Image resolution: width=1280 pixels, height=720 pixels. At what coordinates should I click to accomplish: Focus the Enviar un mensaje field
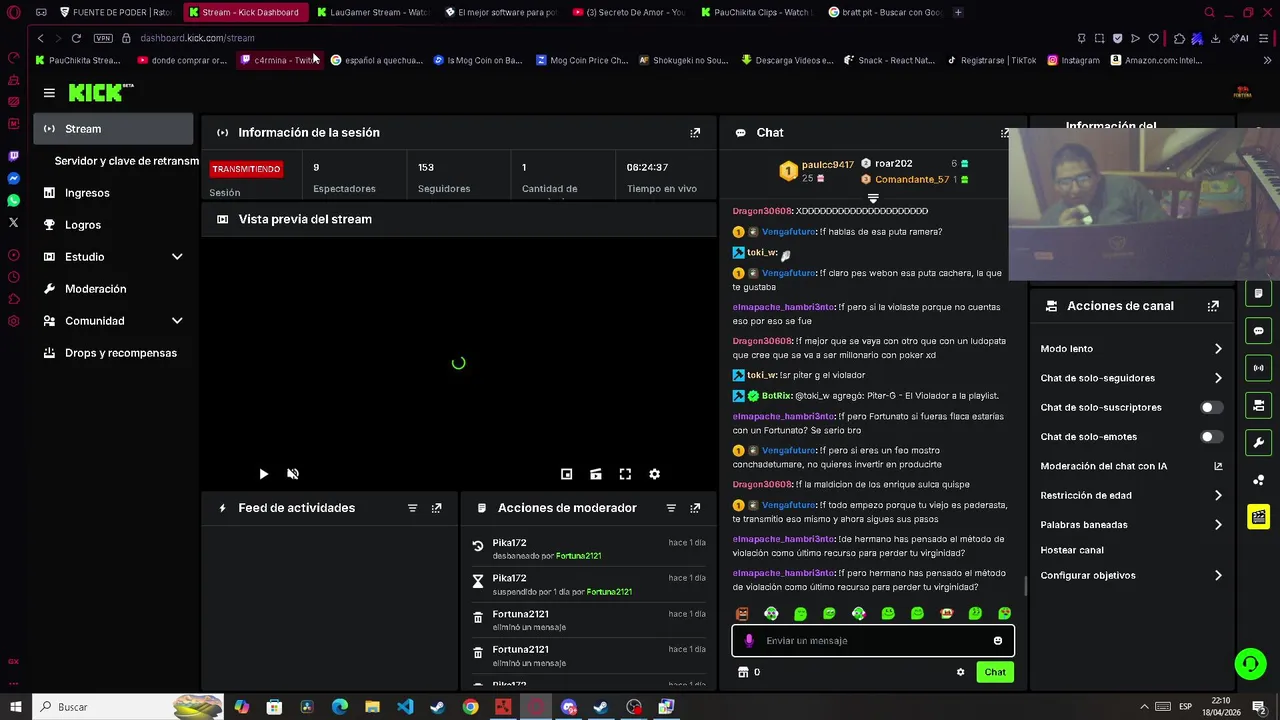(873, 641)
